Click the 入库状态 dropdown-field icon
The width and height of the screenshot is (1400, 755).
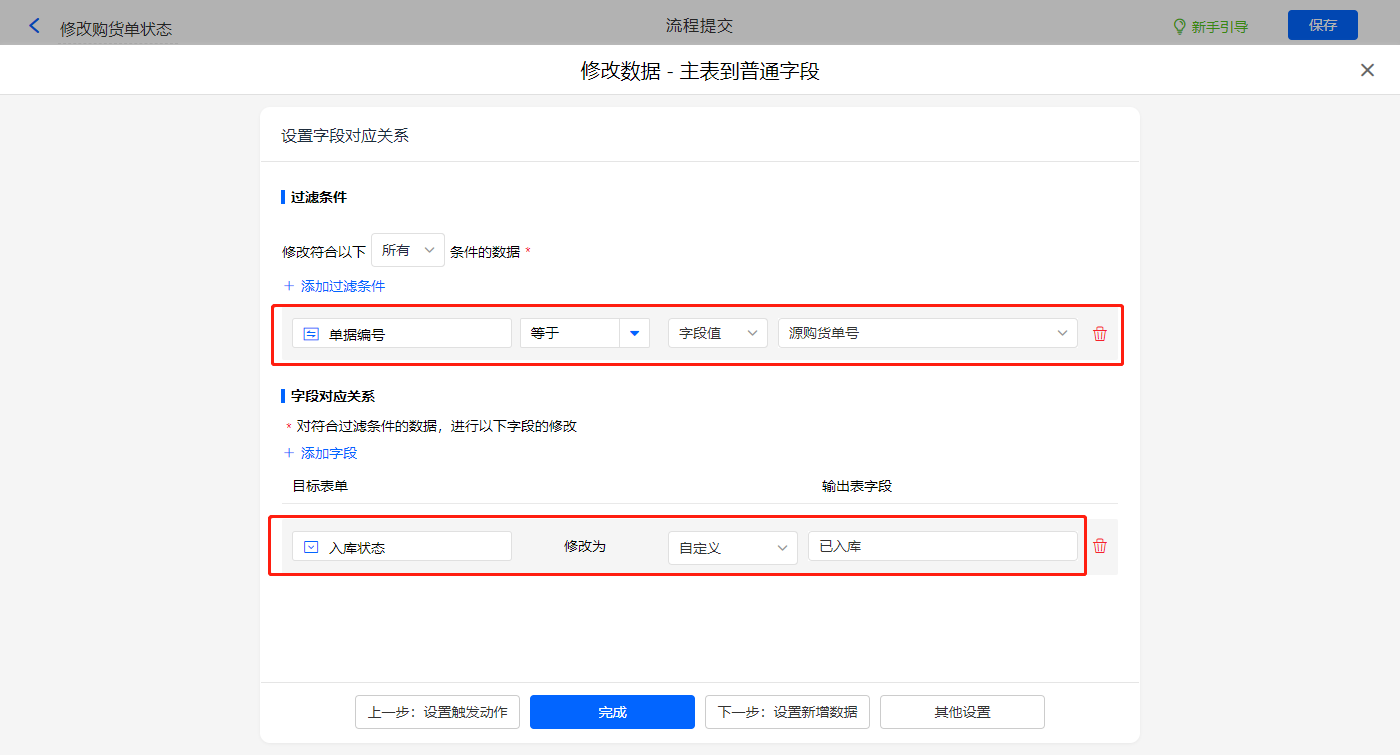[311, 547]
